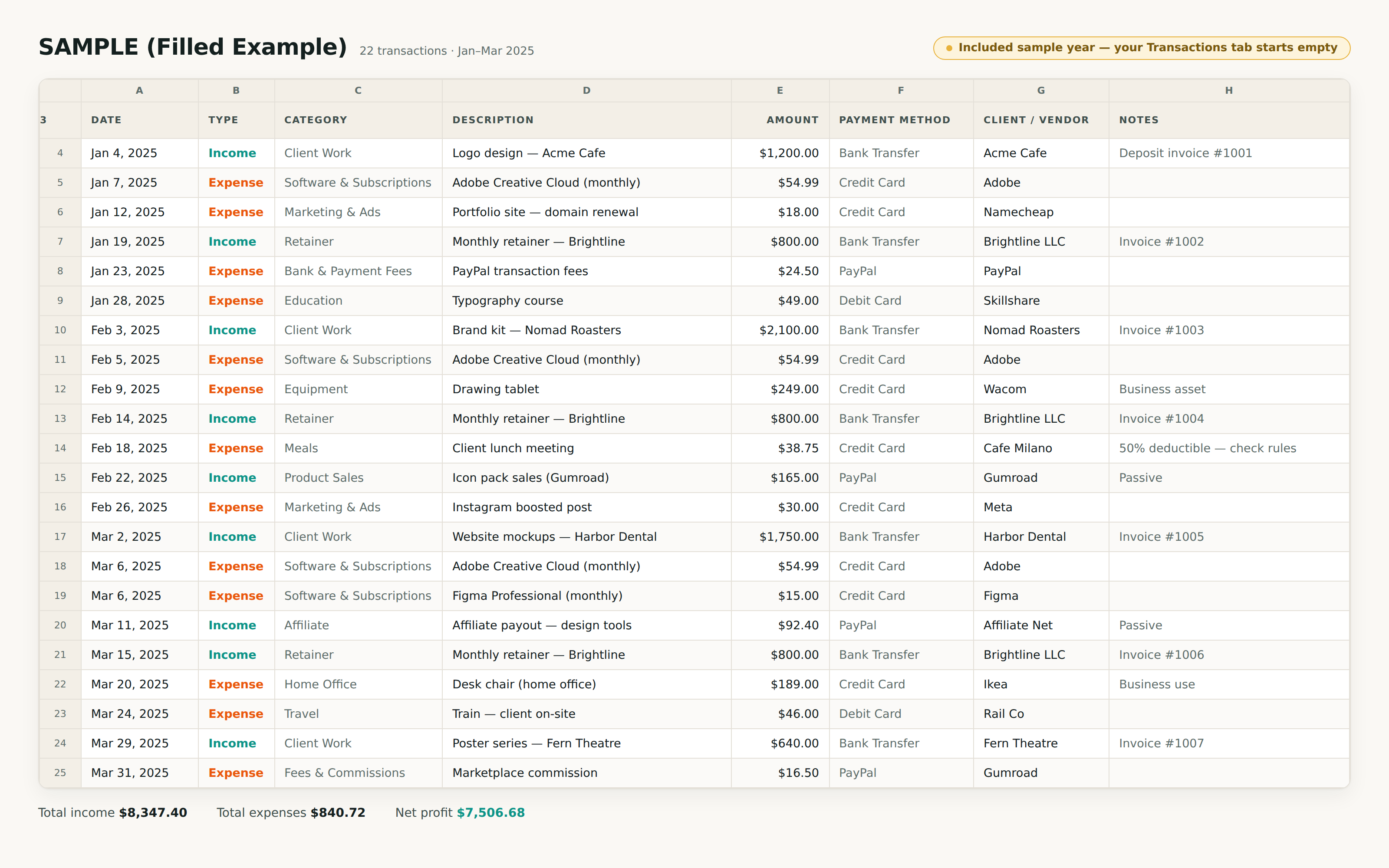
Task: Click the 'Business asset' note cell
Action: 1229,389
